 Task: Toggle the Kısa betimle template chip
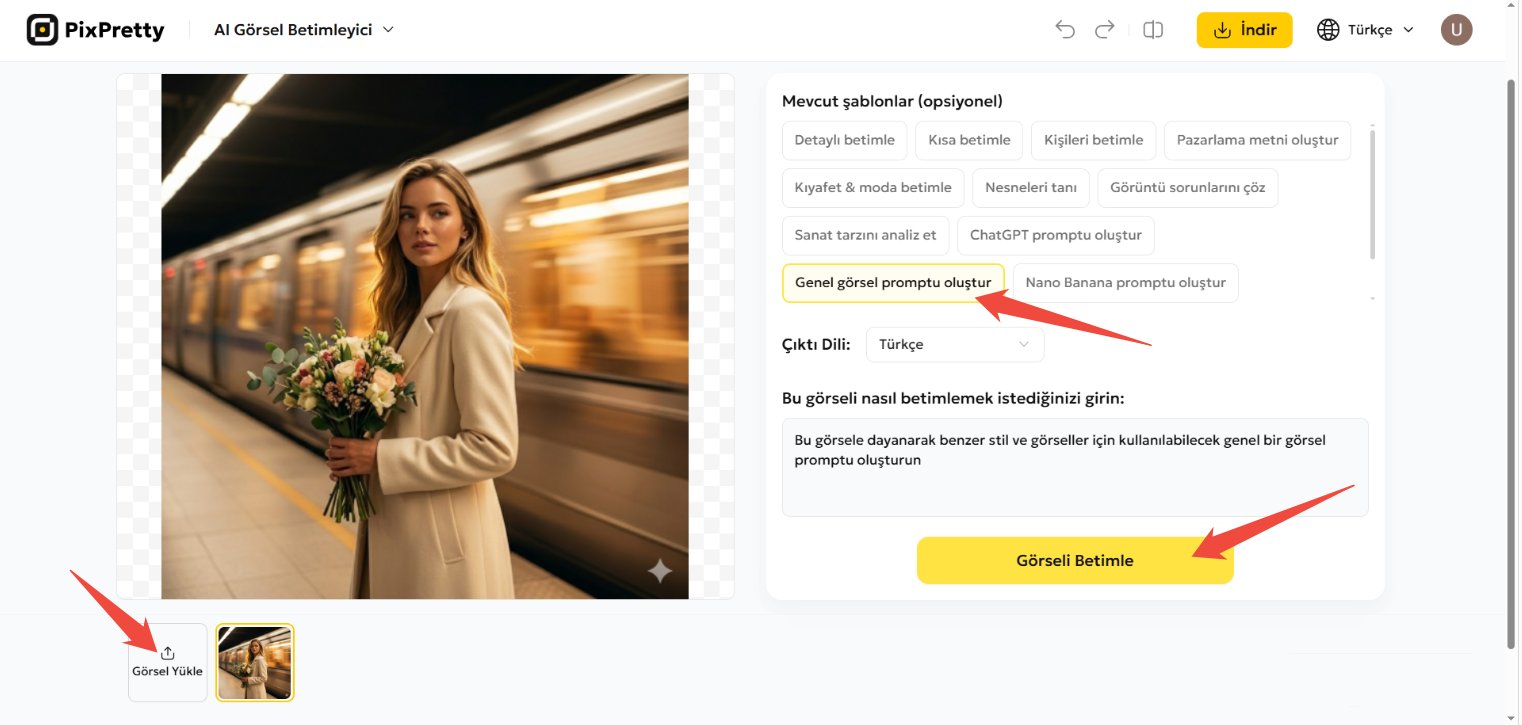[968, 140]
